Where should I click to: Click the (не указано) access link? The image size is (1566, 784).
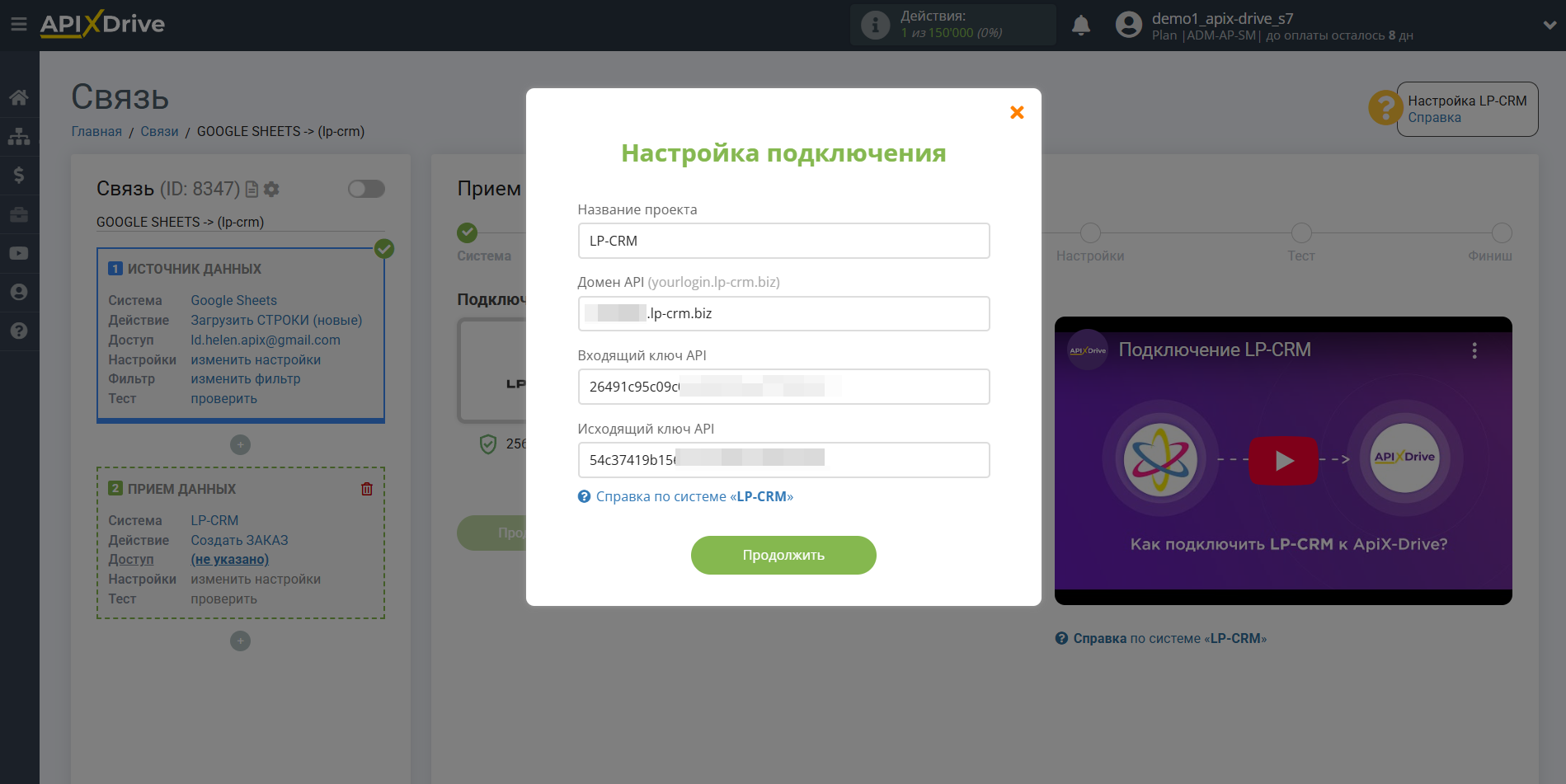229,559
